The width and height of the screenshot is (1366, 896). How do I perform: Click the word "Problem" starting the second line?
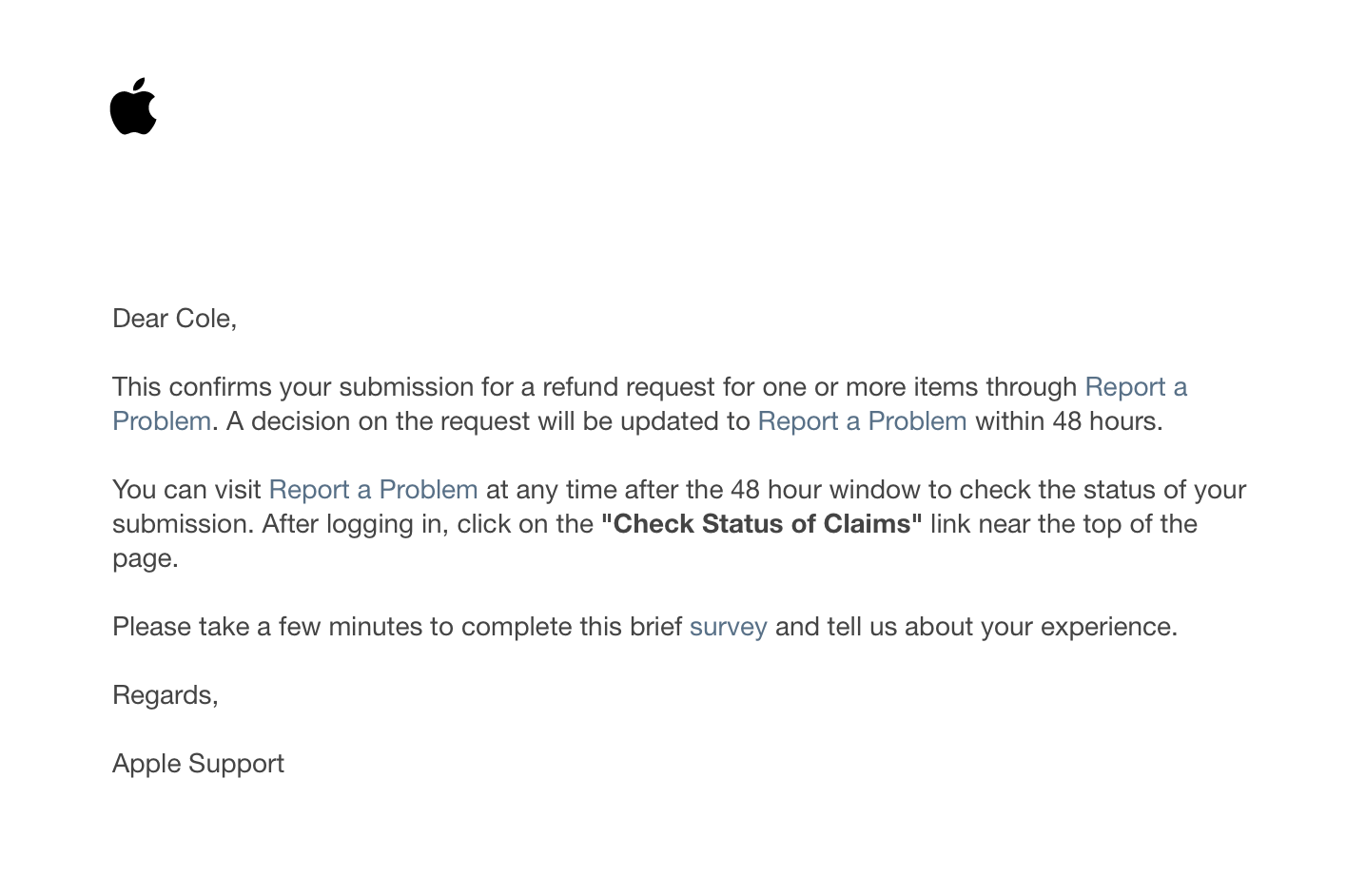pyautogui.click(x=162, y=421)
